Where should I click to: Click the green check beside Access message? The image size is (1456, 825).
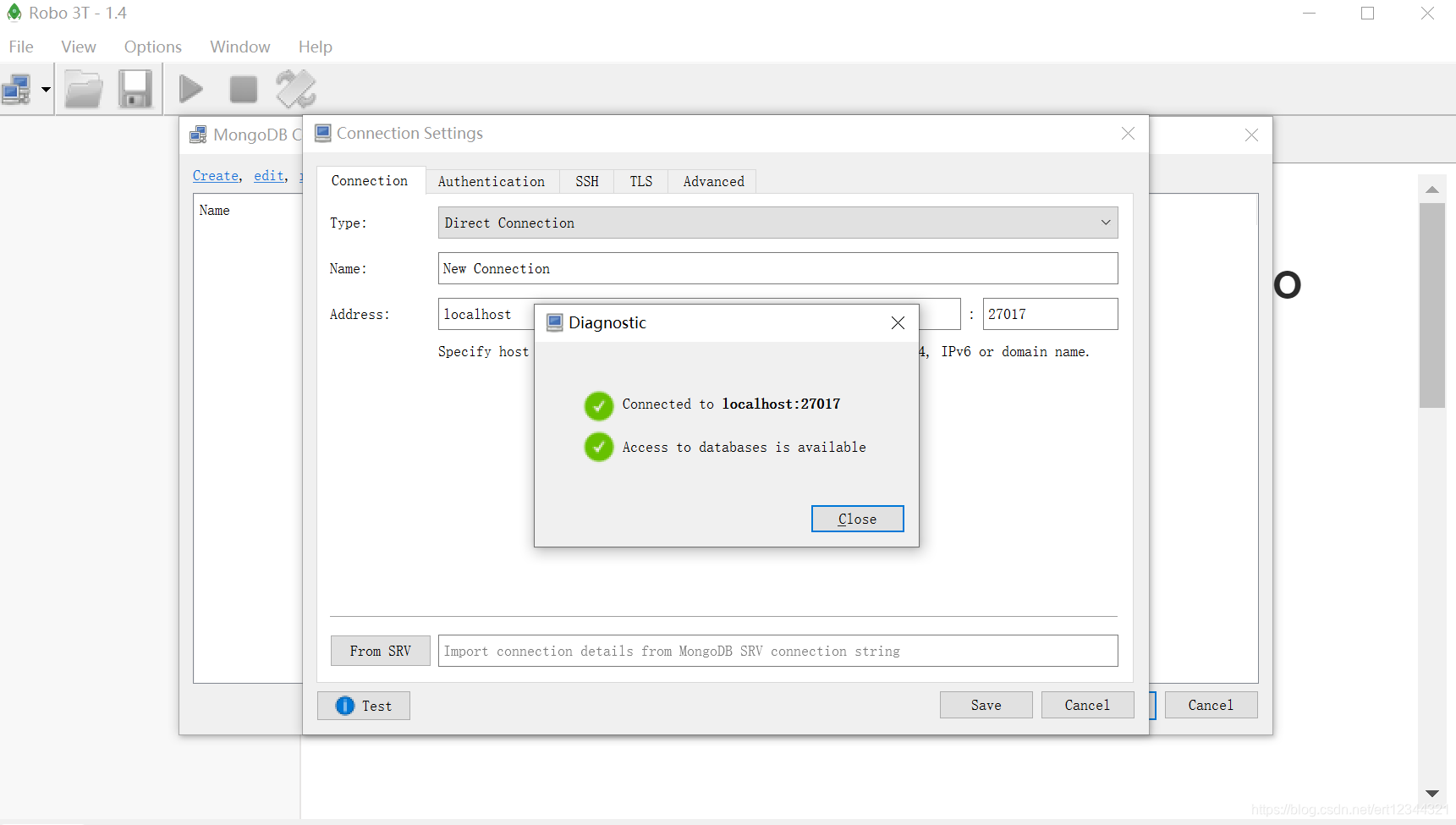pos(599,447)
